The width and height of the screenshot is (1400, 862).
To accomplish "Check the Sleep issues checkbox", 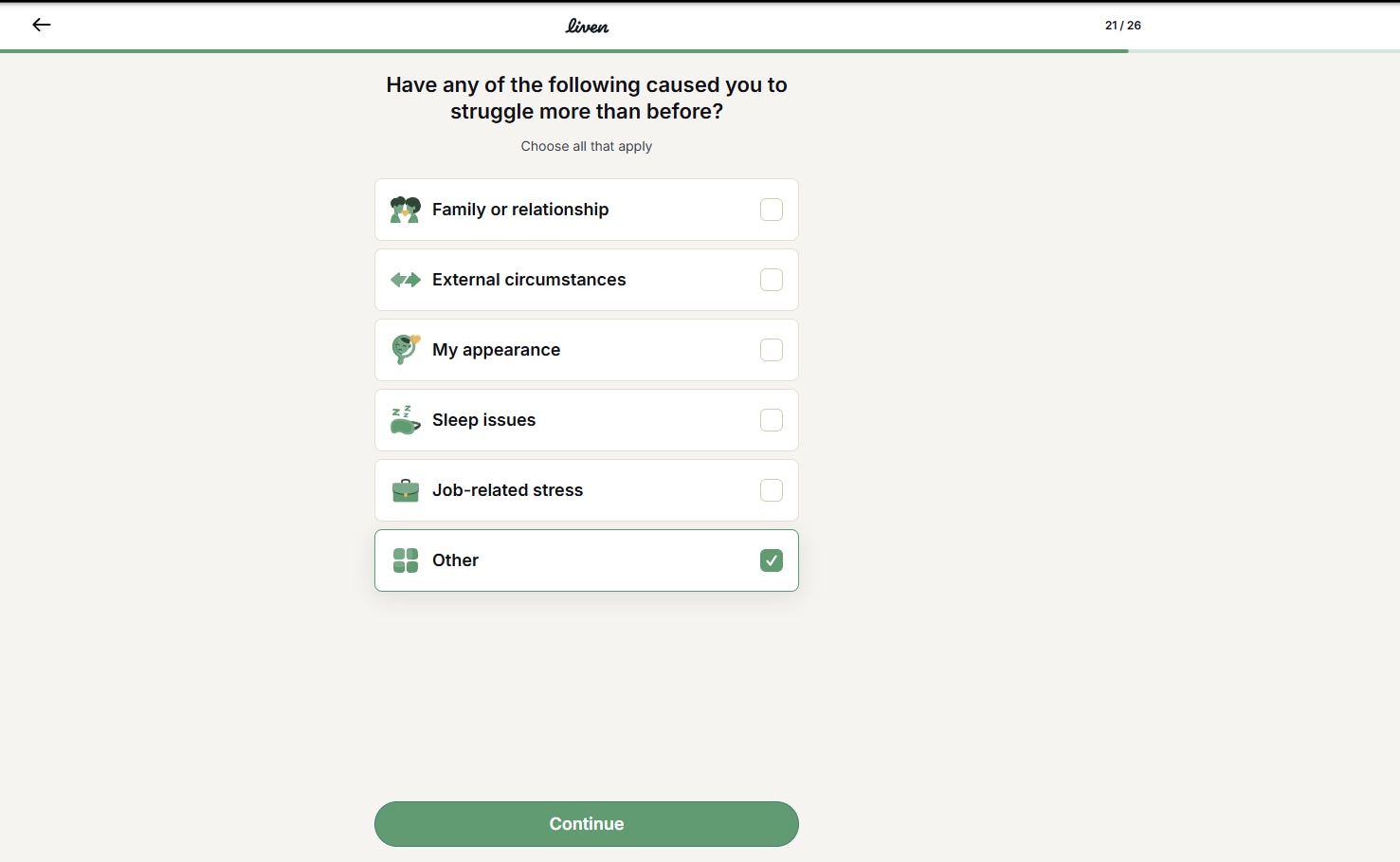I will pos(772,420).
